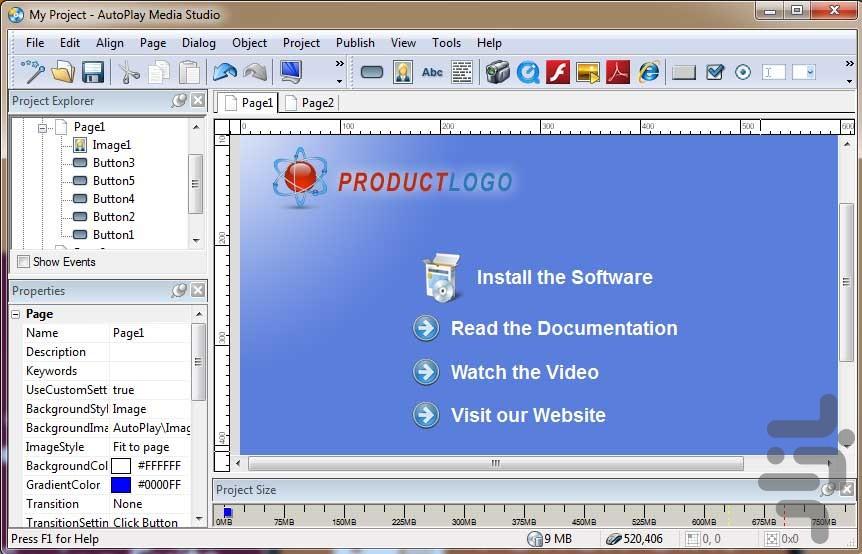
Task: Insert a new Button object
Action: 372,72
